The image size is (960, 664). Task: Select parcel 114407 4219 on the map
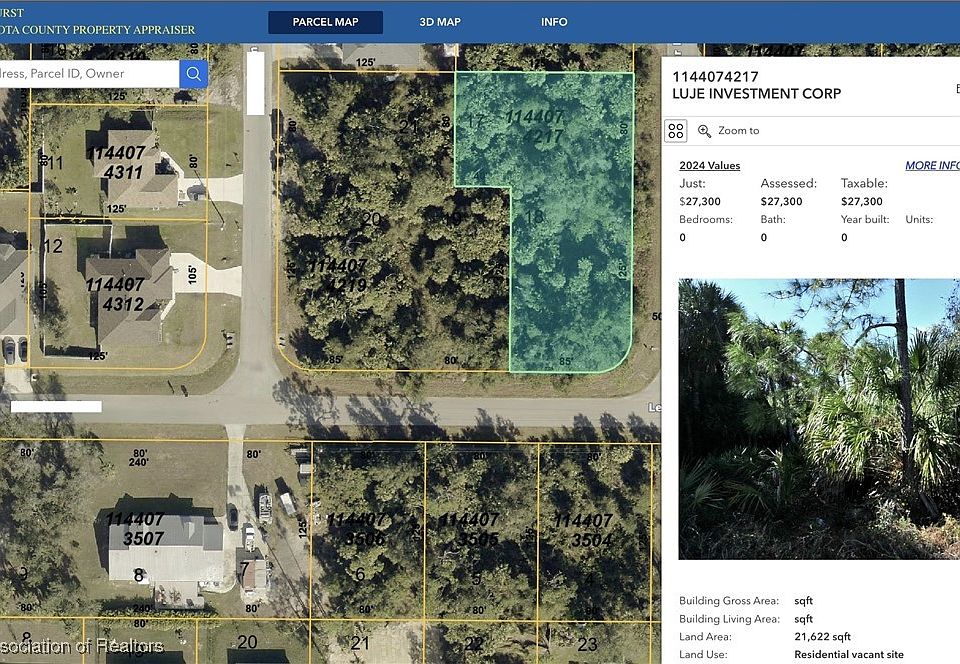(x=339, y=275)
